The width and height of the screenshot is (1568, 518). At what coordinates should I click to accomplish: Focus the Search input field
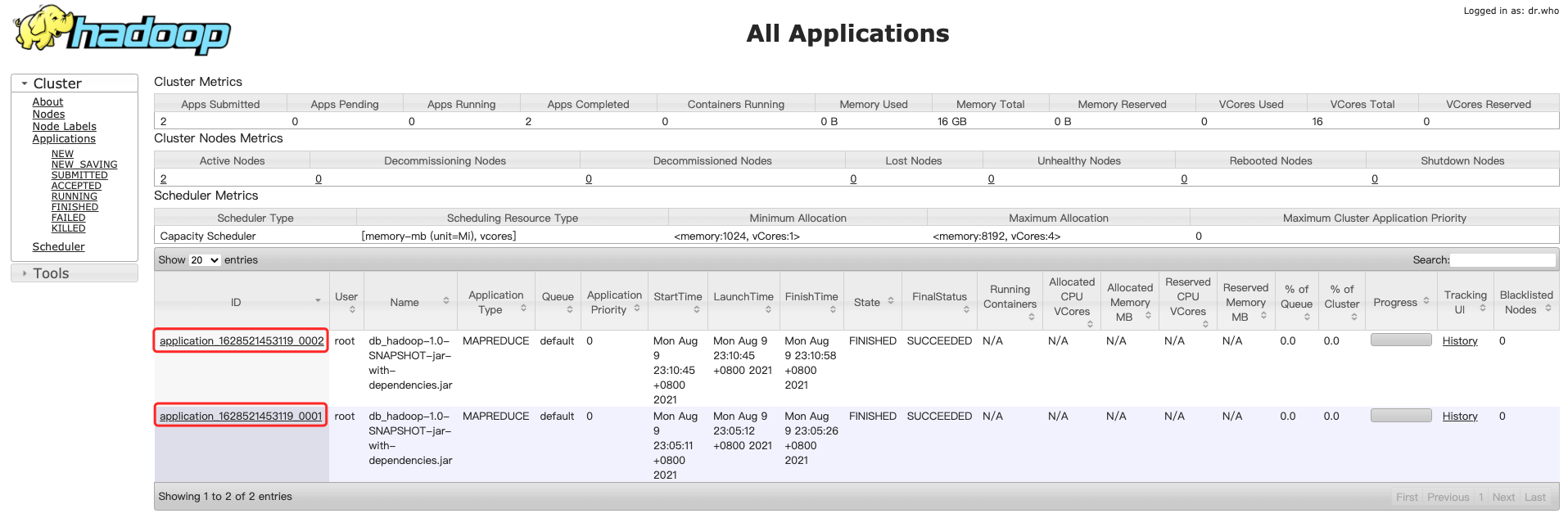(x=1502, y=260)
